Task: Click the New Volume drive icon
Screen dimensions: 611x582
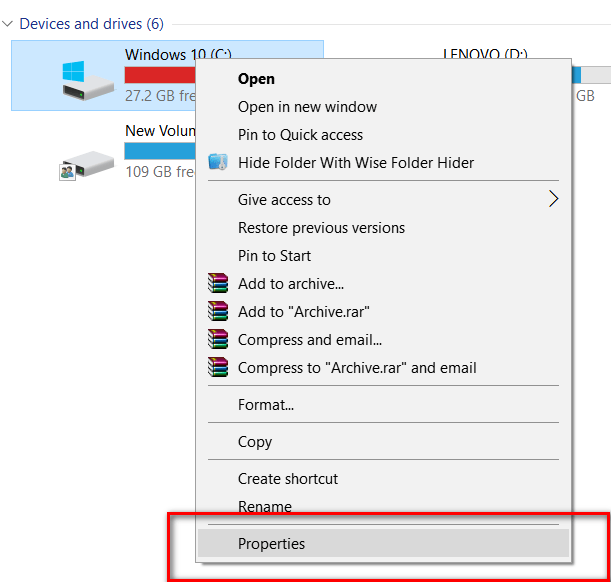Action: [87, 165]
